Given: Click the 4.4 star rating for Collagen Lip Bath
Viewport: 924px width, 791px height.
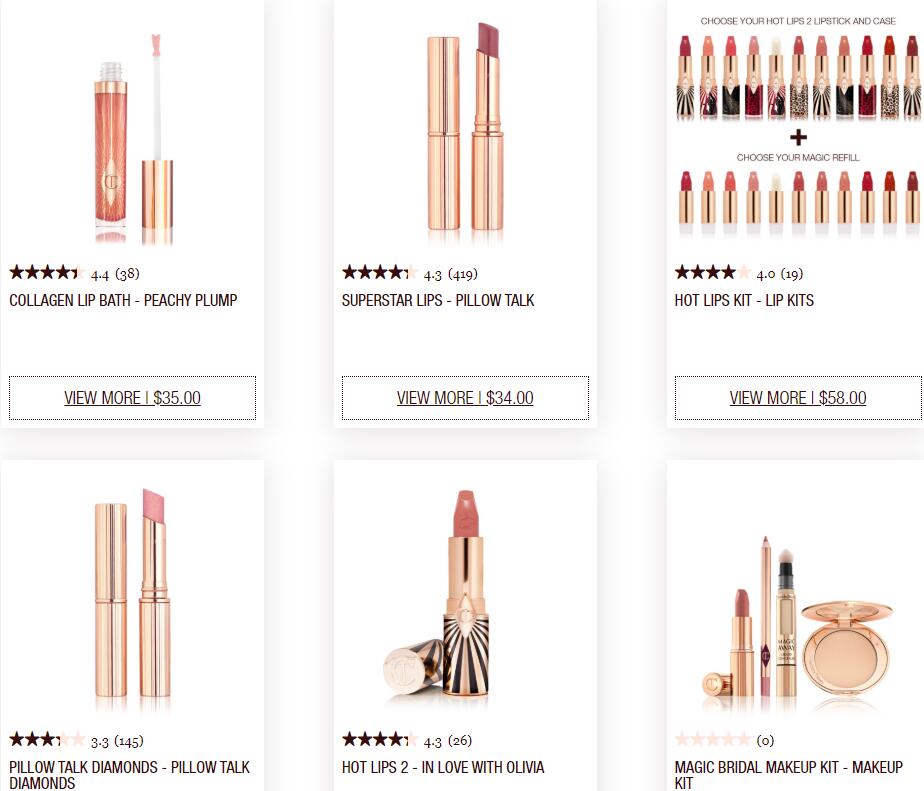Looking at the screenshot, I should [74, 273].
